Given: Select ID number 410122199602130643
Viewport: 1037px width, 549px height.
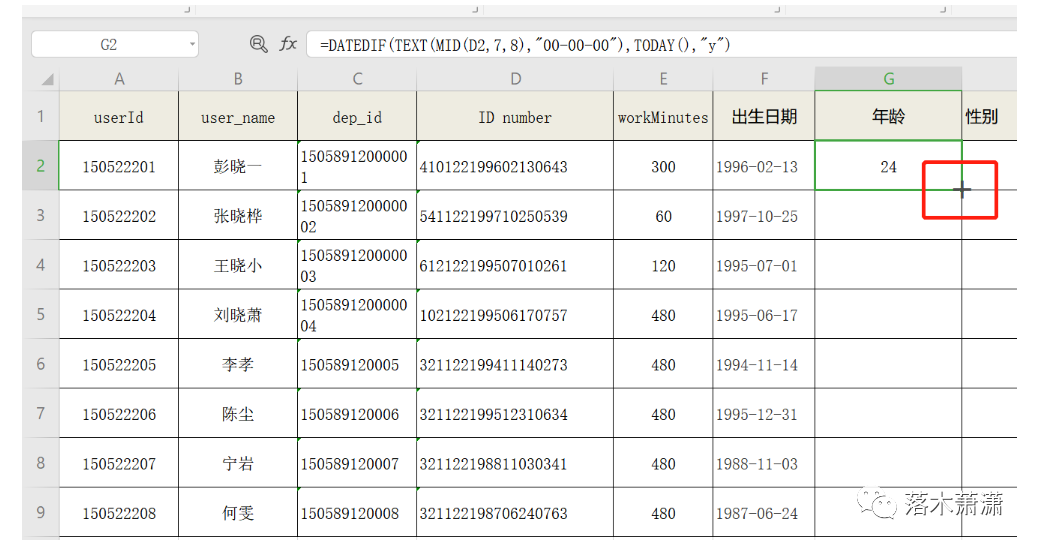Looking at the screenshot, I should pyautogui.click(x=515, y=166).
